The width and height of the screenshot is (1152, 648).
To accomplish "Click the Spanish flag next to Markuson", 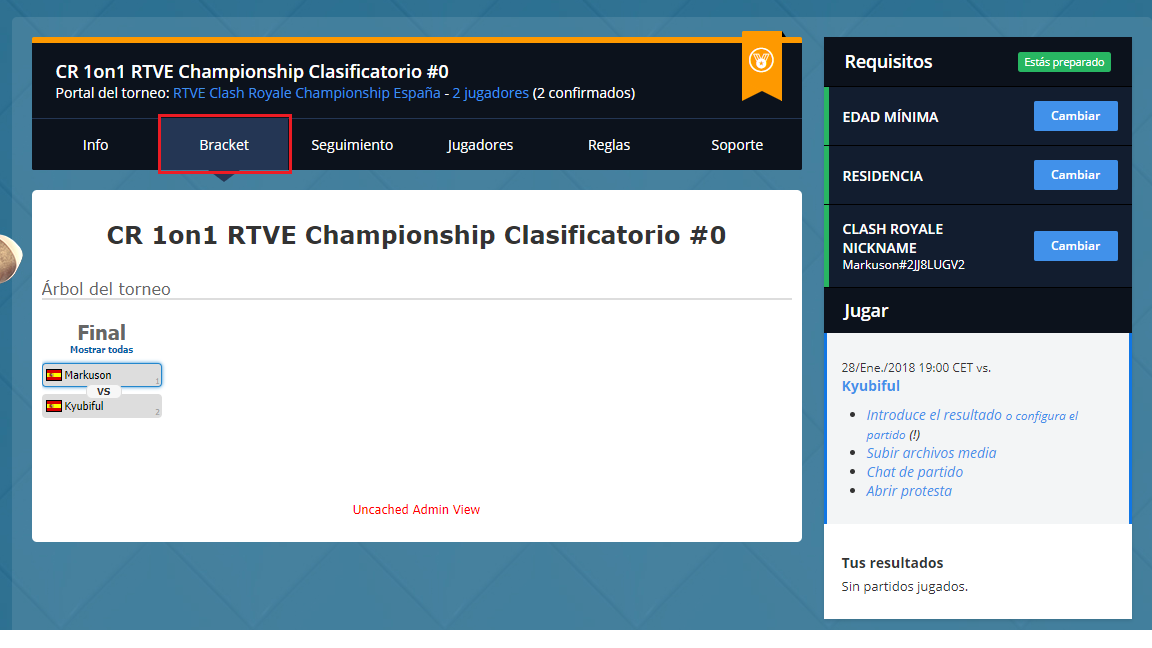I will [x=54, y=375].
